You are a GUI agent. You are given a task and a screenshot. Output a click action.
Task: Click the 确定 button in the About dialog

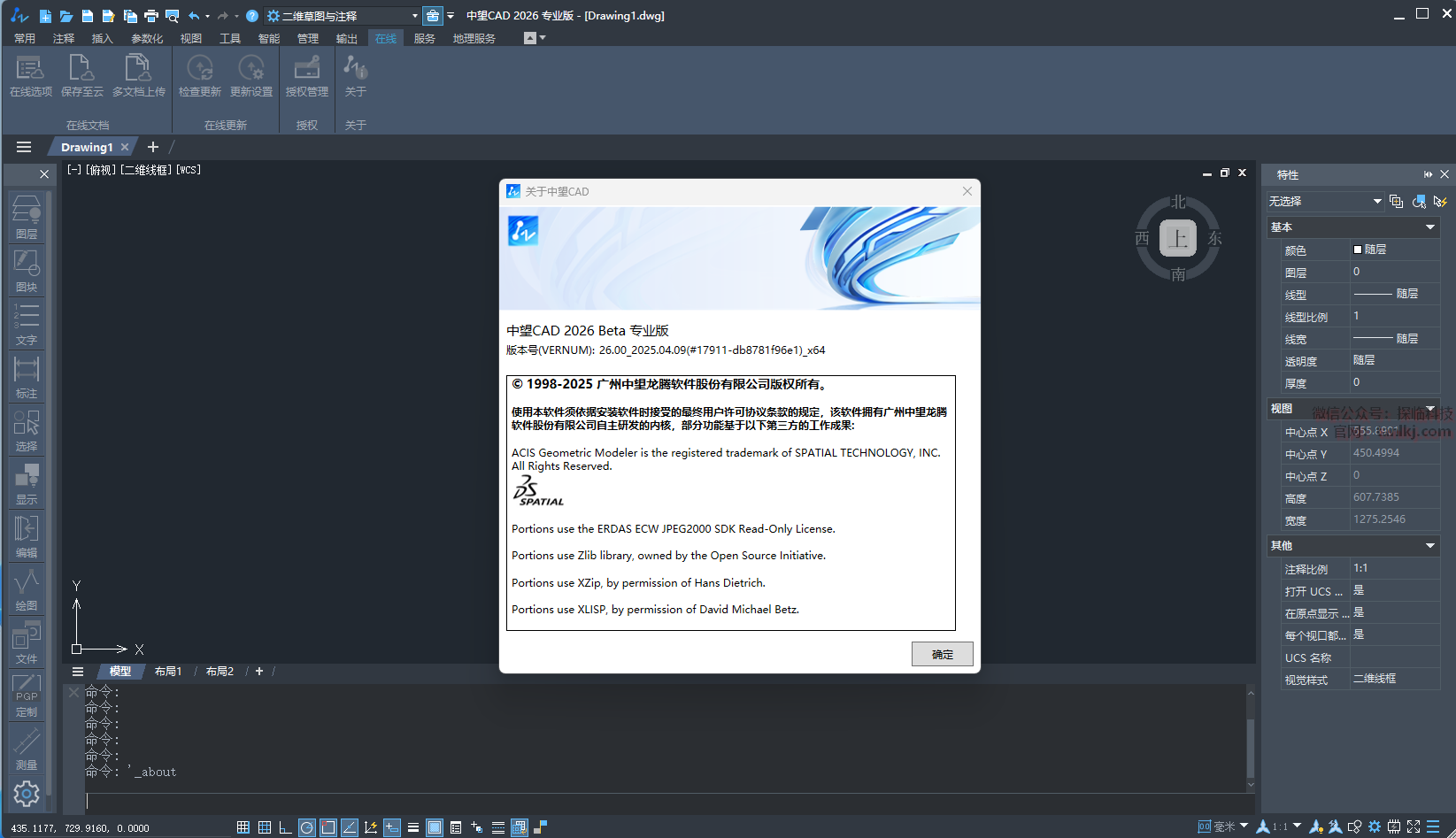[x=943, y=654]
